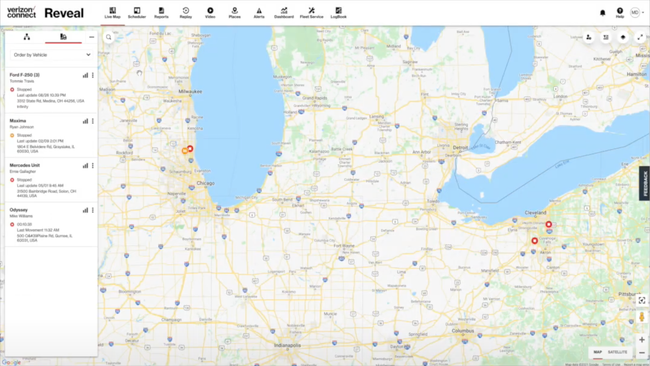
Task: Switch to the hierarchy groups tab
Action: point(27,37)
